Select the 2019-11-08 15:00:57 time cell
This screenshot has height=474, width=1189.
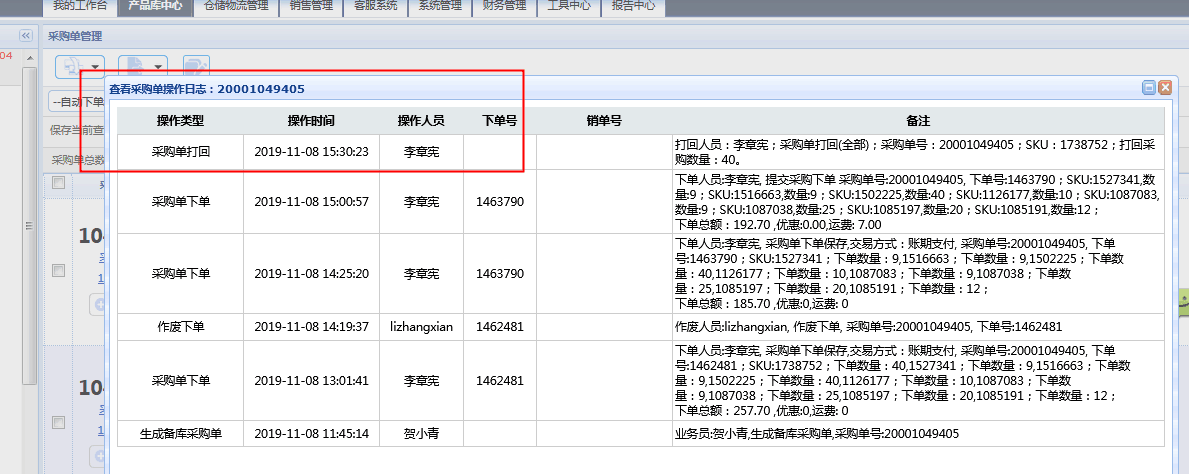tap(311, 202)
